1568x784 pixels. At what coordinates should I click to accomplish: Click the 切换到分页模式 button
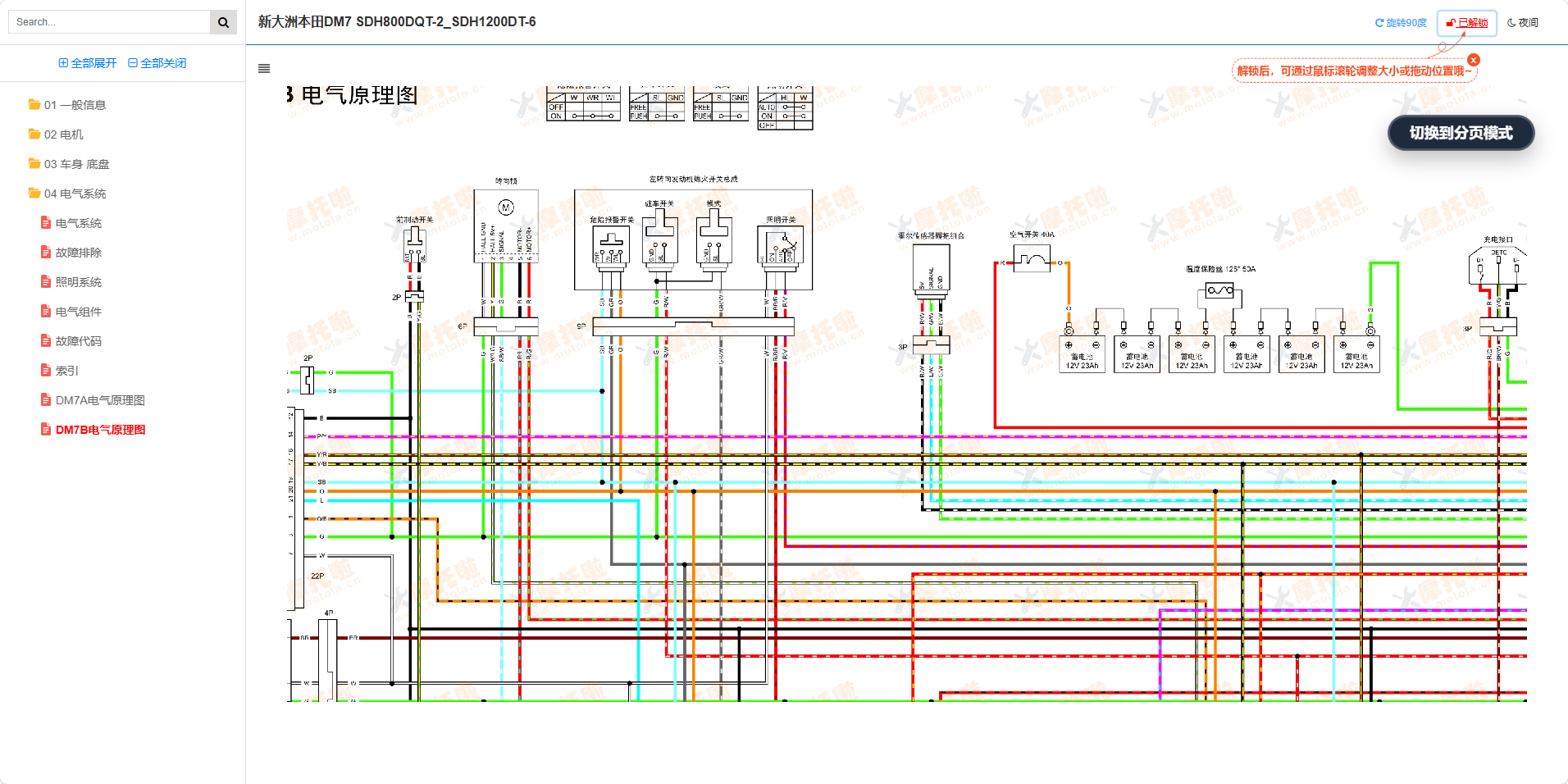pos(1461,133)
